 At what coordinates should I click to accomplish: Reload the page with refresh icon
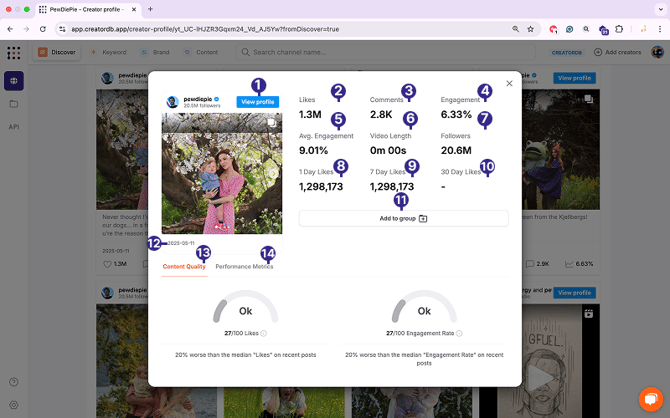coord(43,29)
